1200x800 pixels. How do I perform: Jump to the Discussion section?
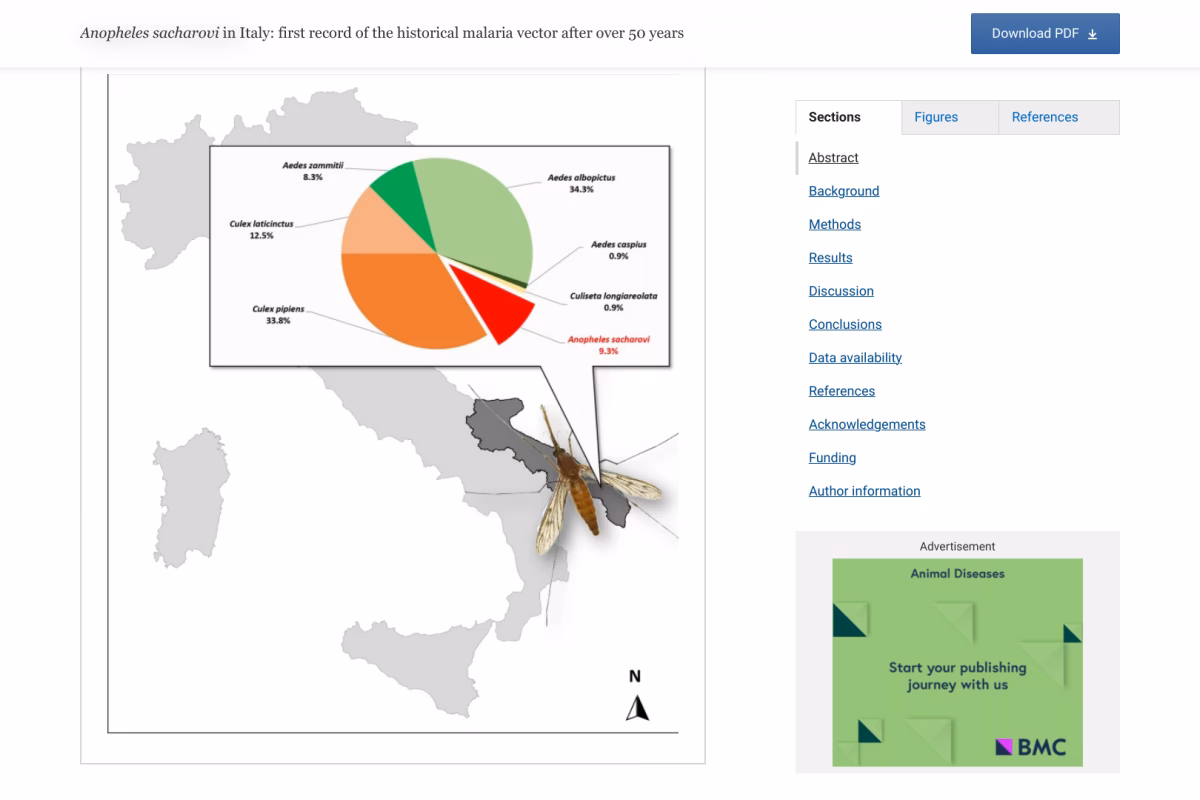[x=841, y=291]
